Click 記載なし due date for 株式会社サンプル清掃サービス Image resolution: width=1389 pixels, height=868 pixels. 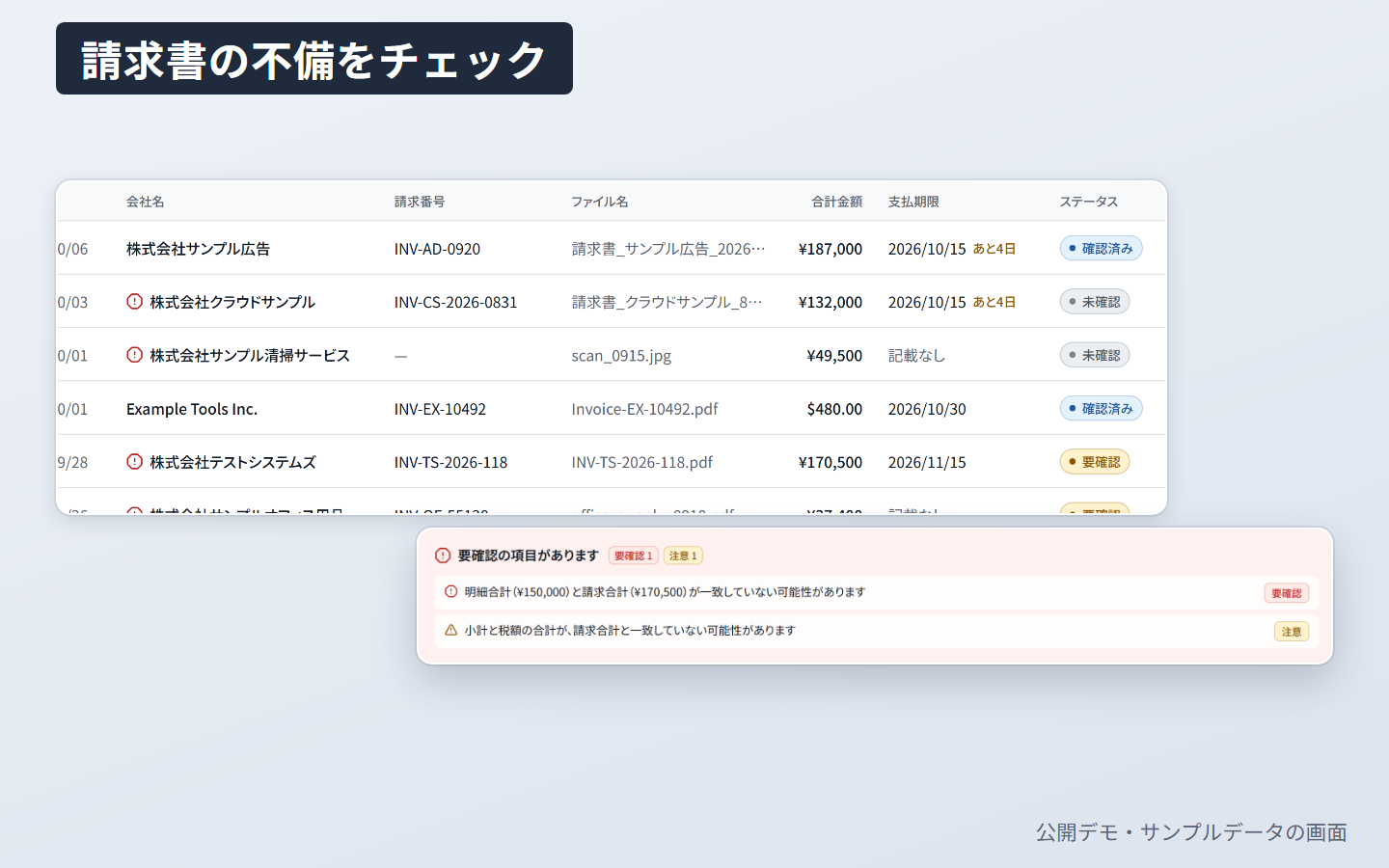click(916, 355)
